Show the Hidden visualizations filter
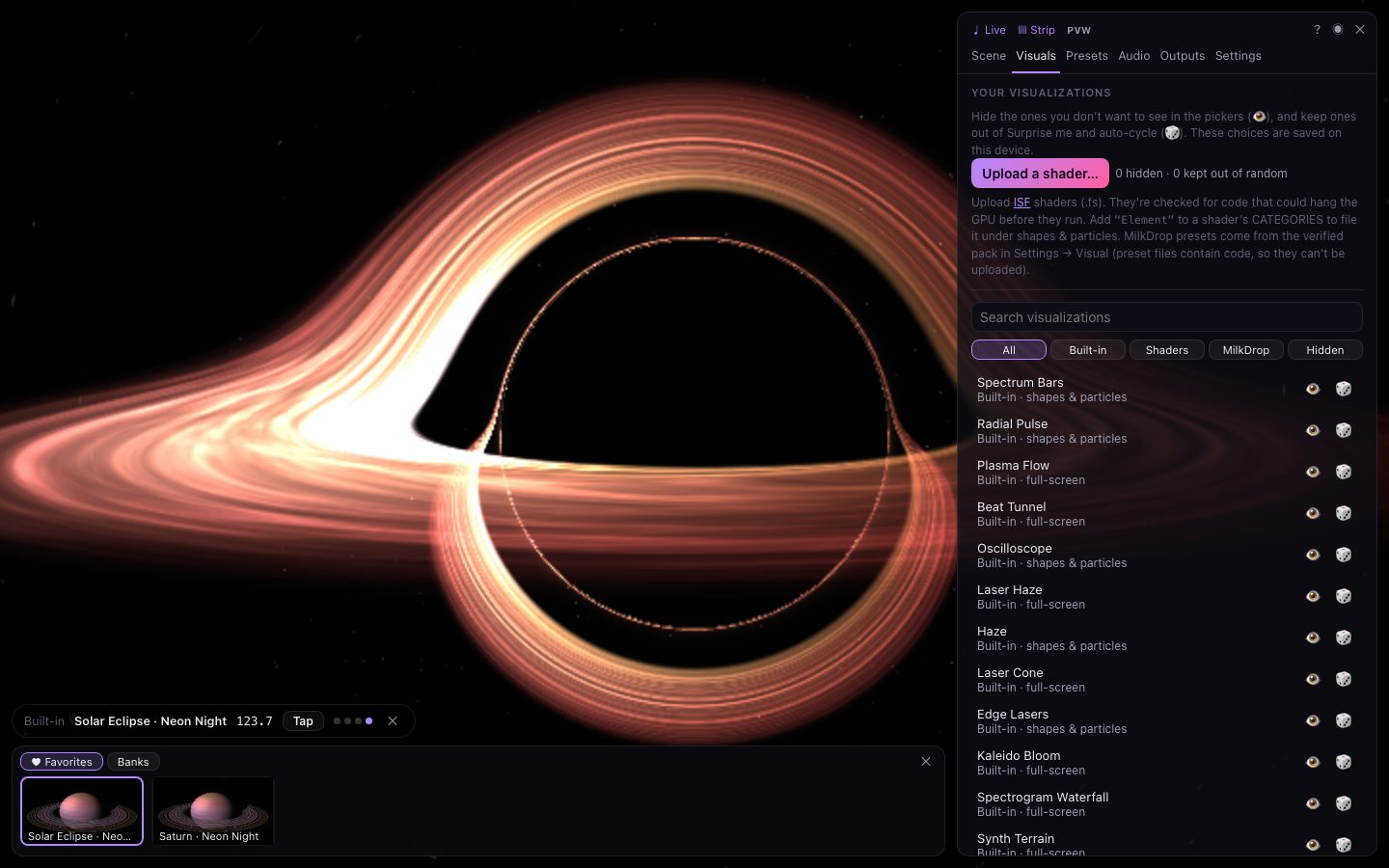This screenshot has height=868, width=1389. pos(1325,350)
